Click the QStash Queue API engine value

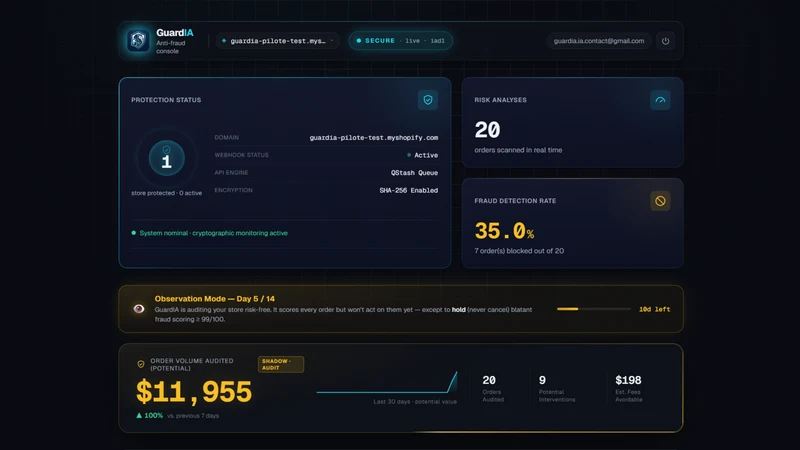point(414,173)
